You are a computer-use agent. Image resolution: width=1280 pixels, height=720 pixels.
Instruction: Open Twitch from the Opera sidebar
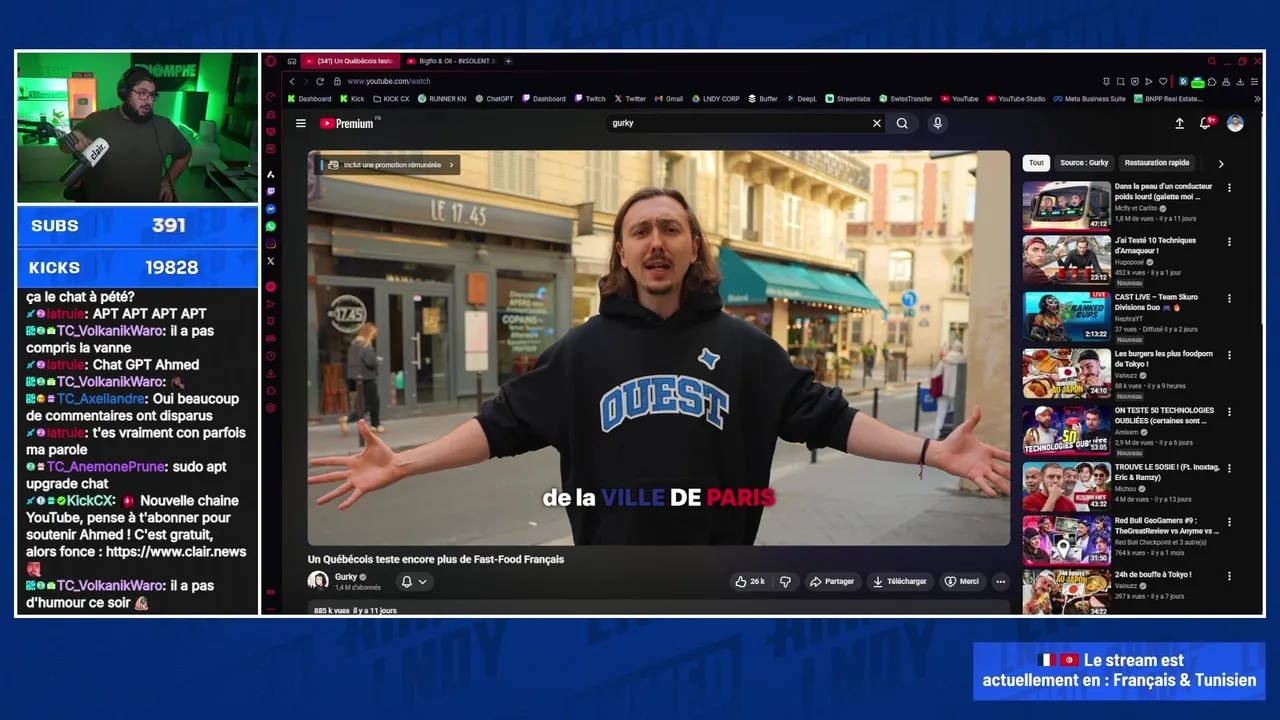click(270, 191)
